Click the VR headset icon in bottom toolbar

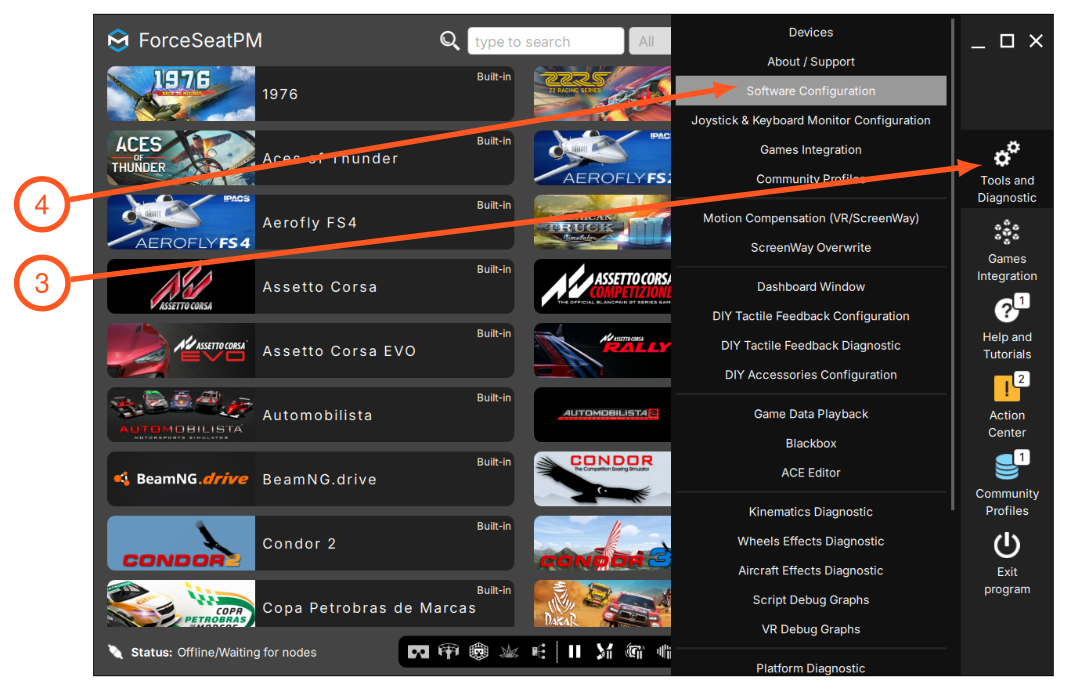[x=418, y=652]
